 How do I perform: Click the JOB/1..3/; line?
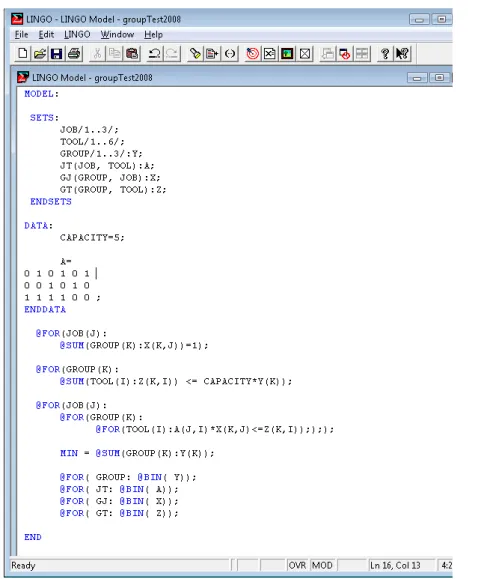click(x=89, y=130)
